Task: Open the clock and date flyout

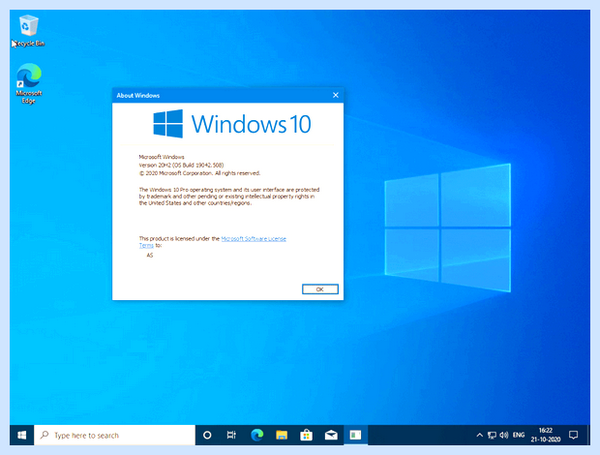Action: coord(546,435)
